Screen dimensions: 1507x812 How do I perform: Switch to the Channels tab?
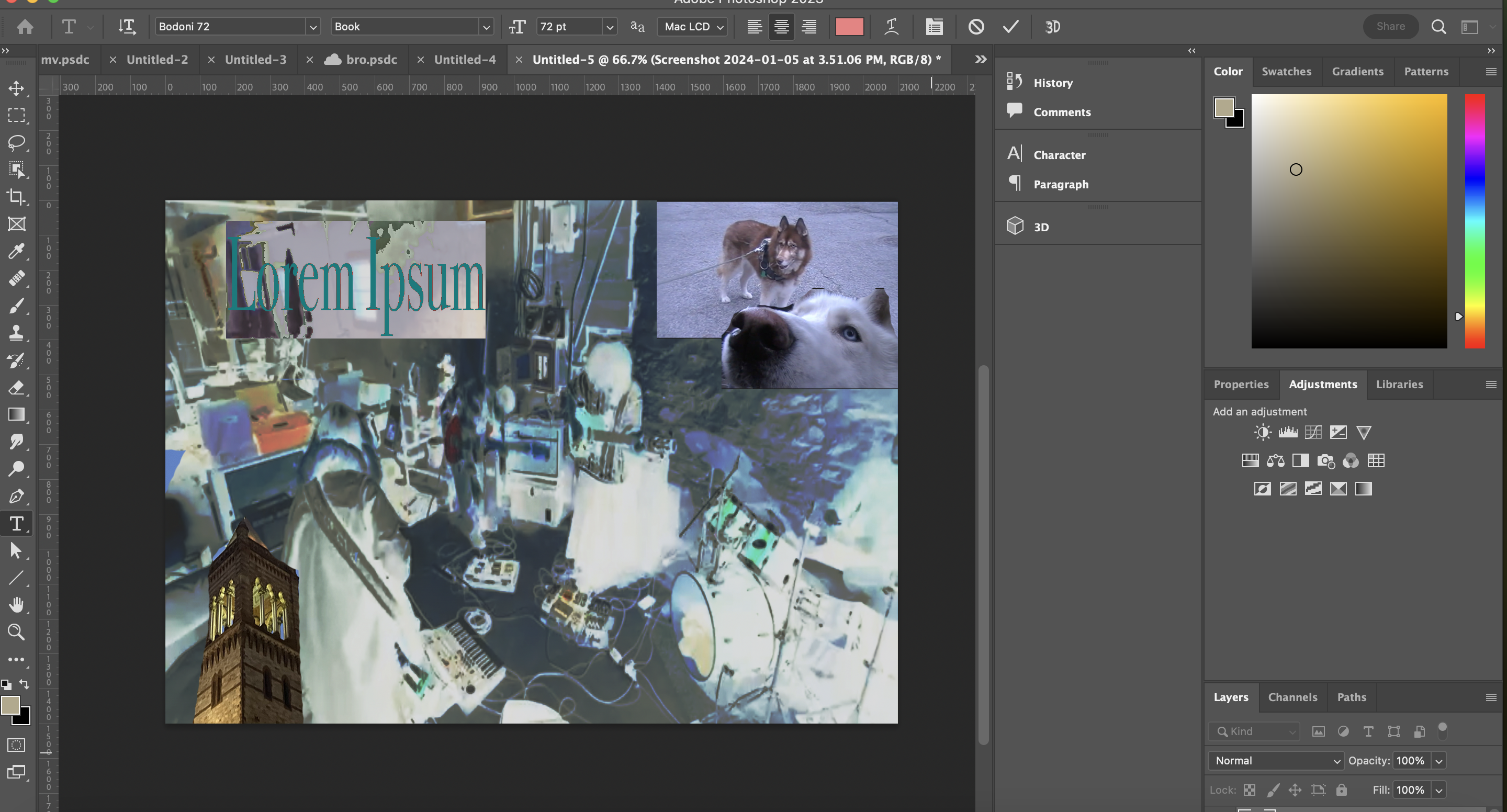pyautogui.click(x=1292, y=697)
